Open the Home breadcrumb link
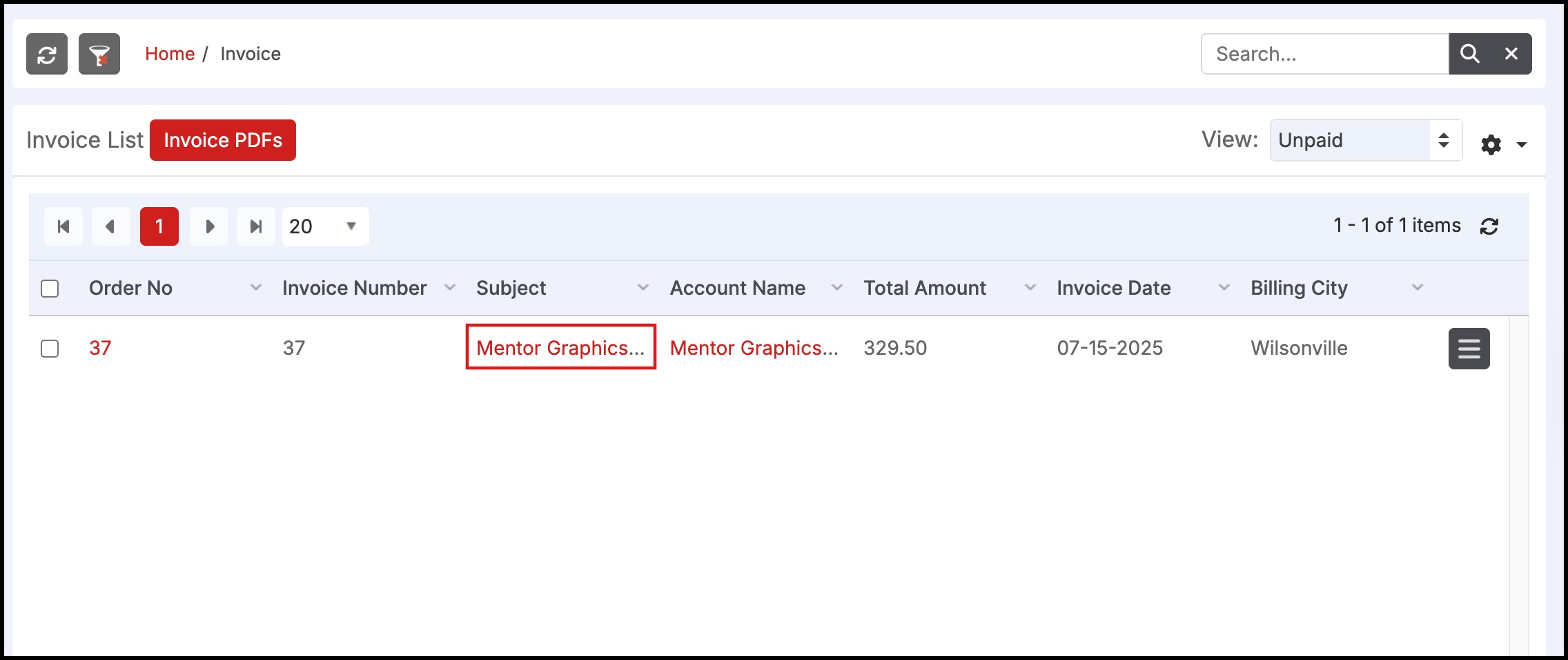This screenshot has width=1568, height=660. coord(170,54)
